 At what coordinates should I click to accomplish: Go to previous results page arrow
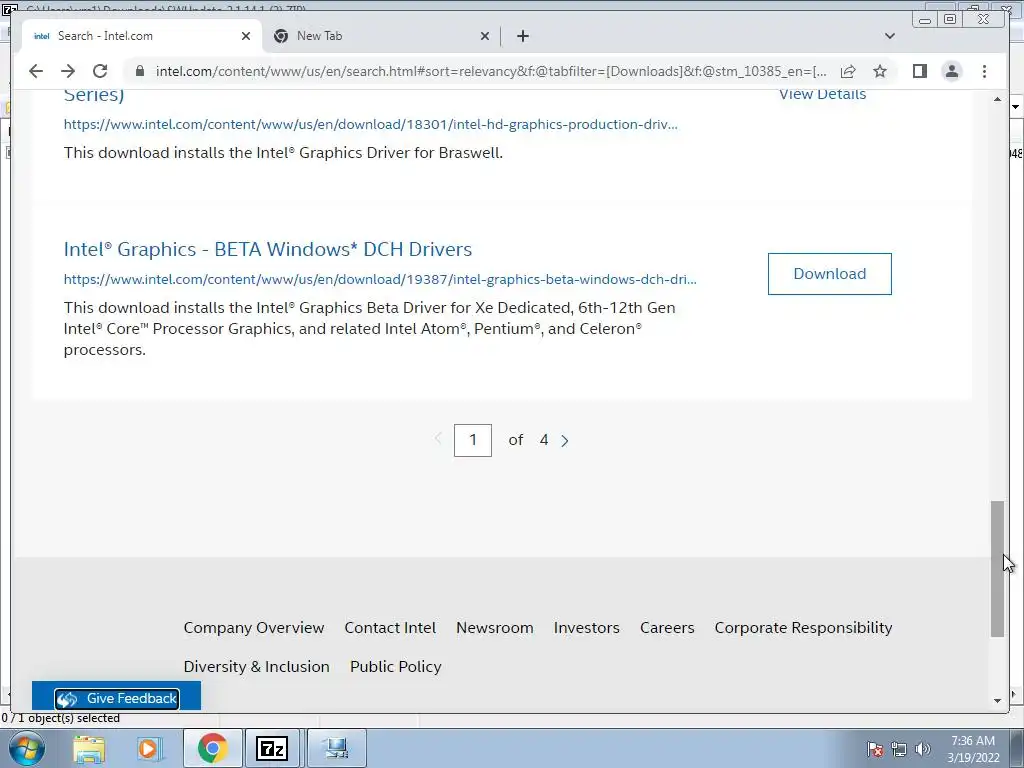pyautogui.click(x=438, y=438)
